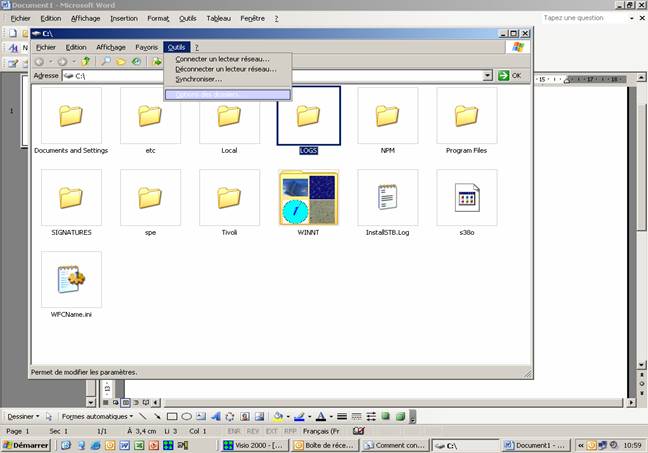The width and height of the screenshot is (648, 453).
Task: Toggle EXT extend selection indicator
Action: (x=272, y=431)
